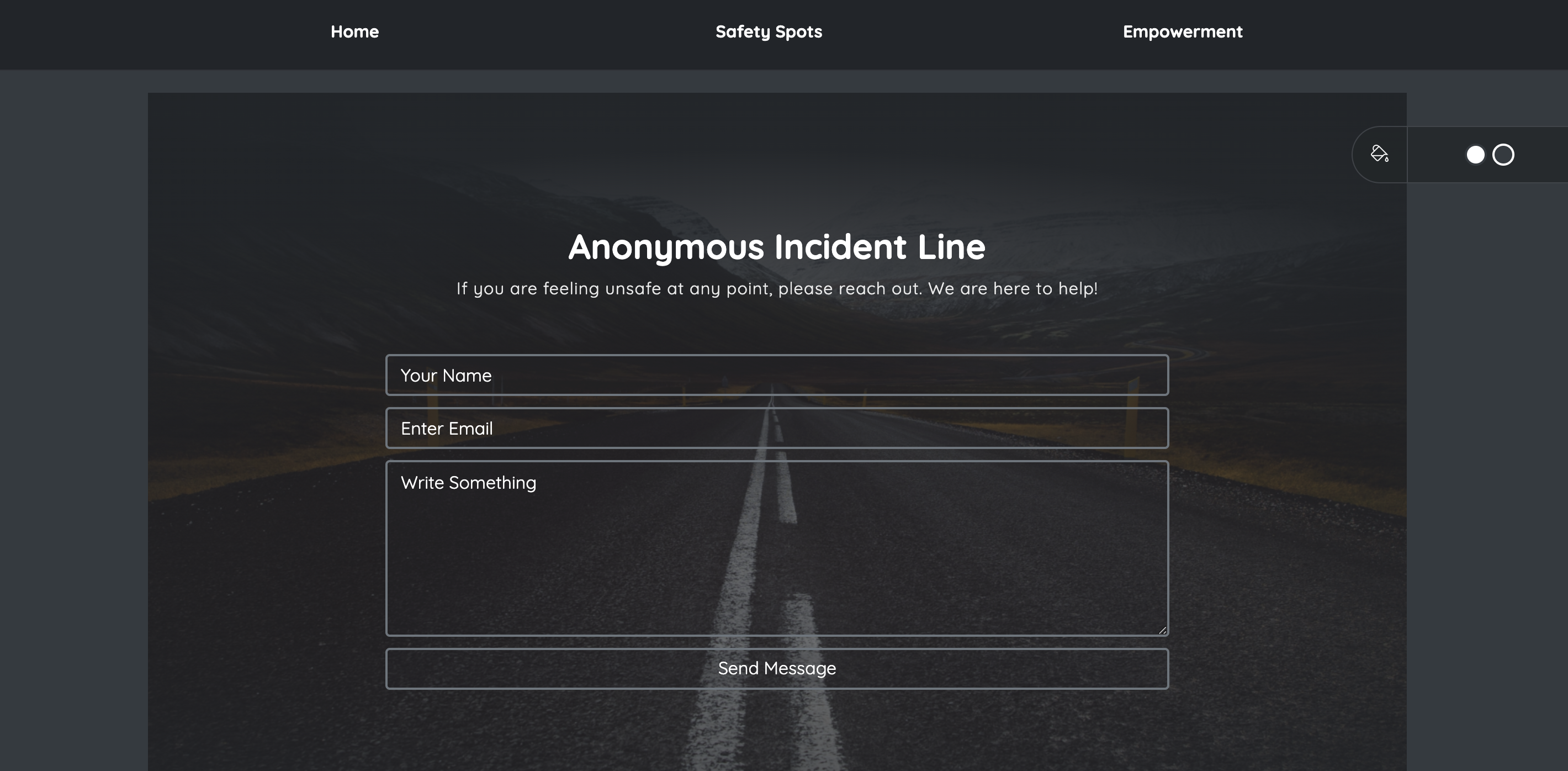
Task: Select the white light theme swatch
Action: pyautogui.click(x=1475, y=155)
